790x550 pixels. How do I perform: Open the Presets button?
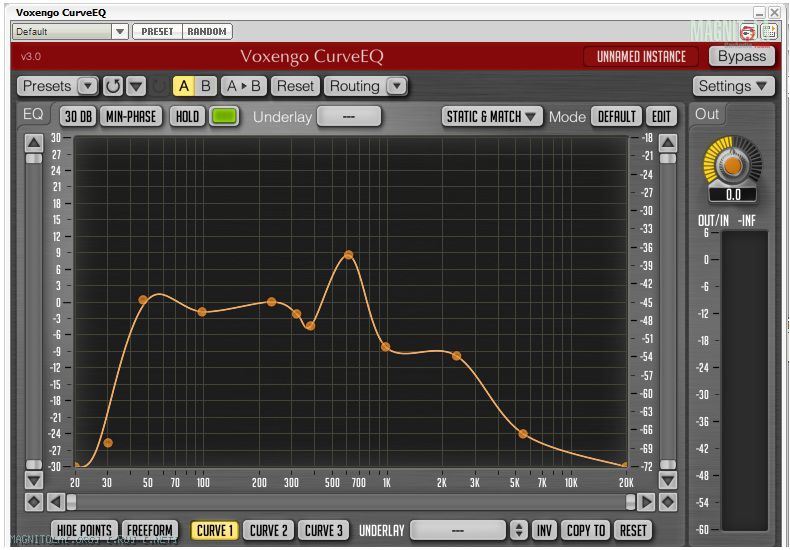(48, 86)
